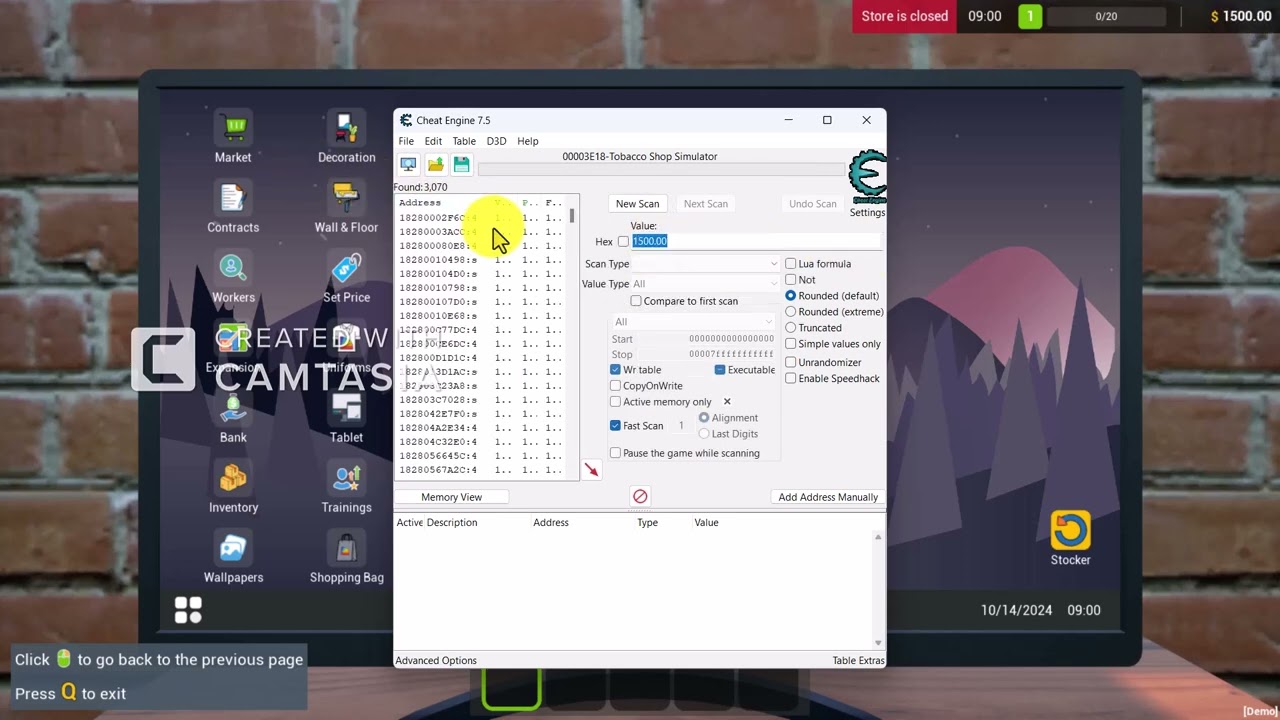This screenshot has width=1280, height=720.
Task: Open the D3D menu
Action: [x=496, y=141]
